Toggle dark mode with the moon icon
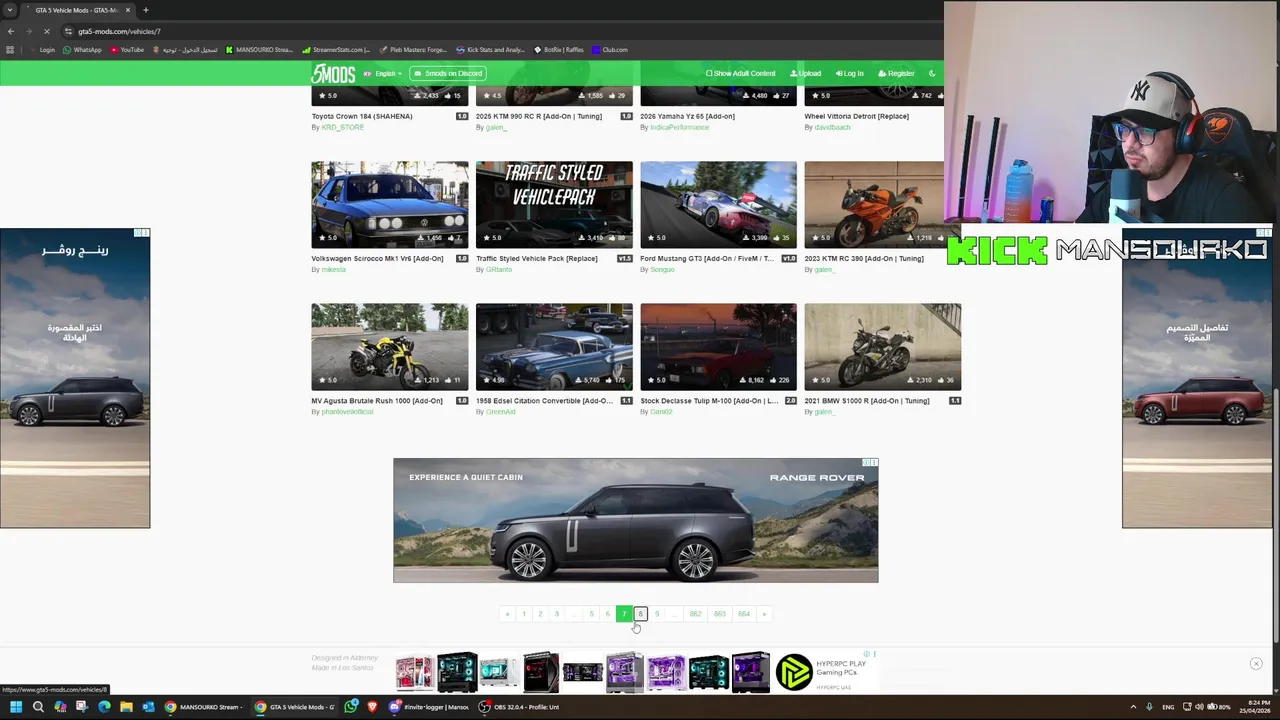The height and width of the screenshot is (720, 1280). pos(932,73)
